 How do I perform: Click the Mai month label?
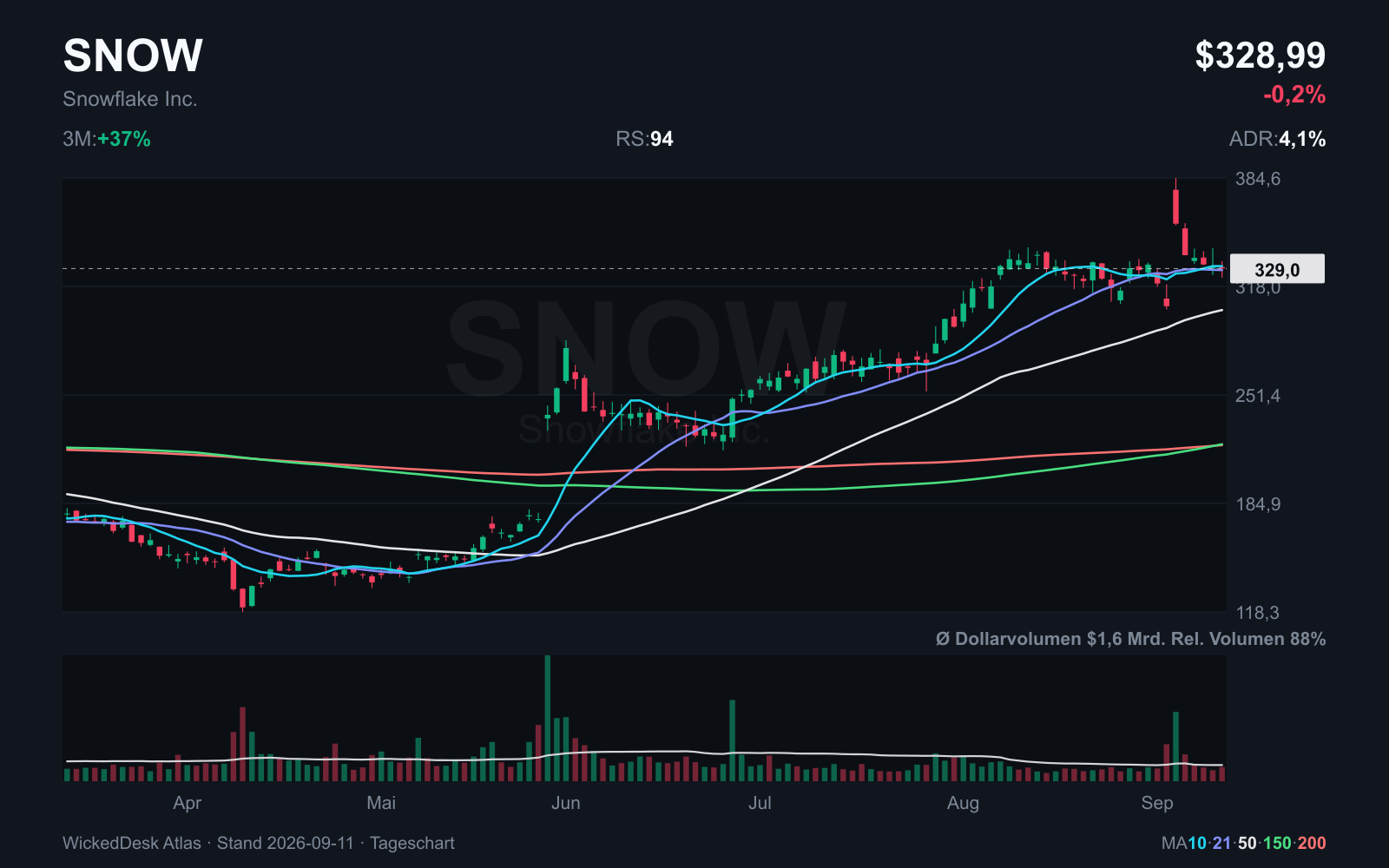(381, 803)
